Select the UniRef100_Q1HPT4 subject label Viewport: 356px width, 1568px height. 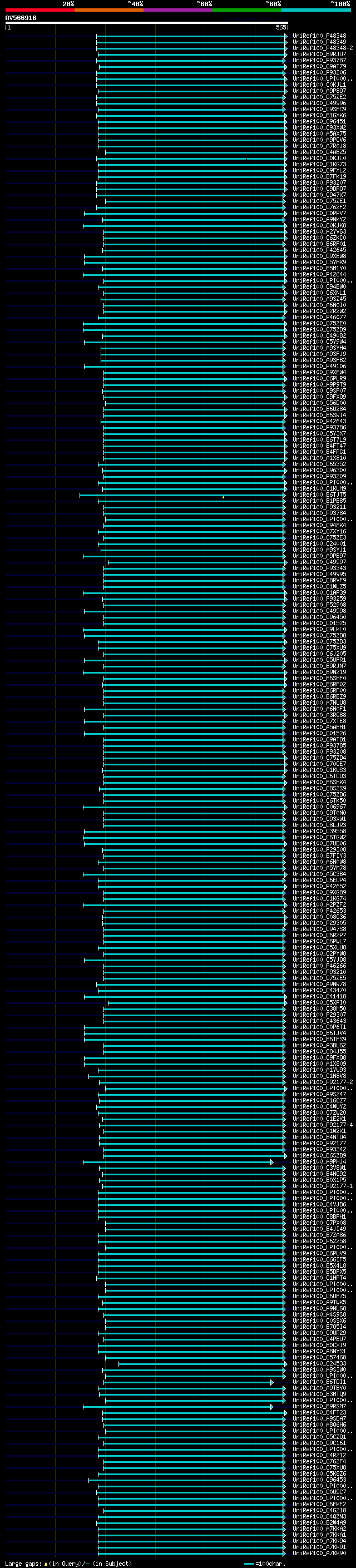coord(319,1278)
